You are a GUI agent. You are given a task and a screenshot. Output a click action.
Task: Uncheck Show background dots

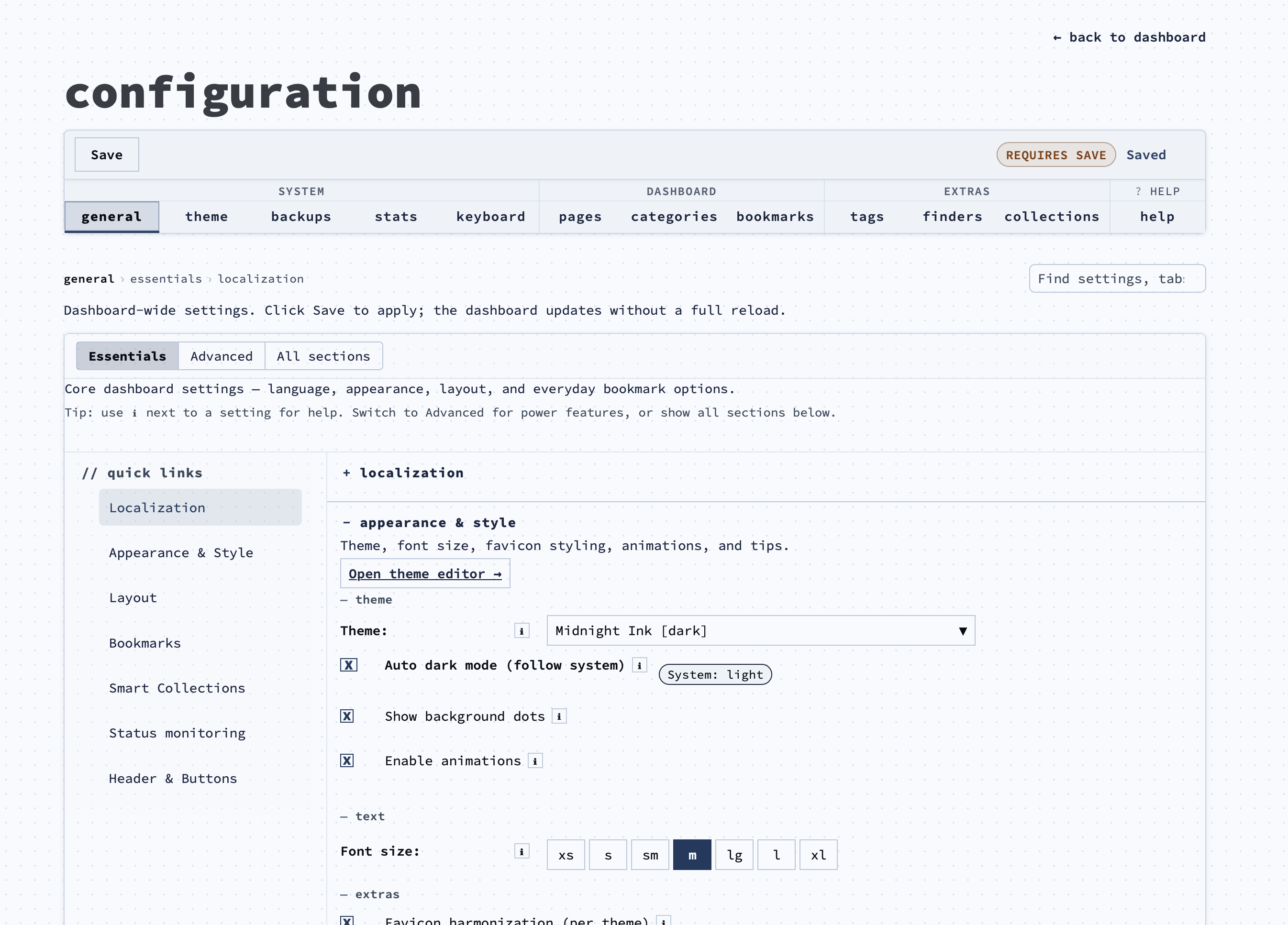tap(347, 716)
